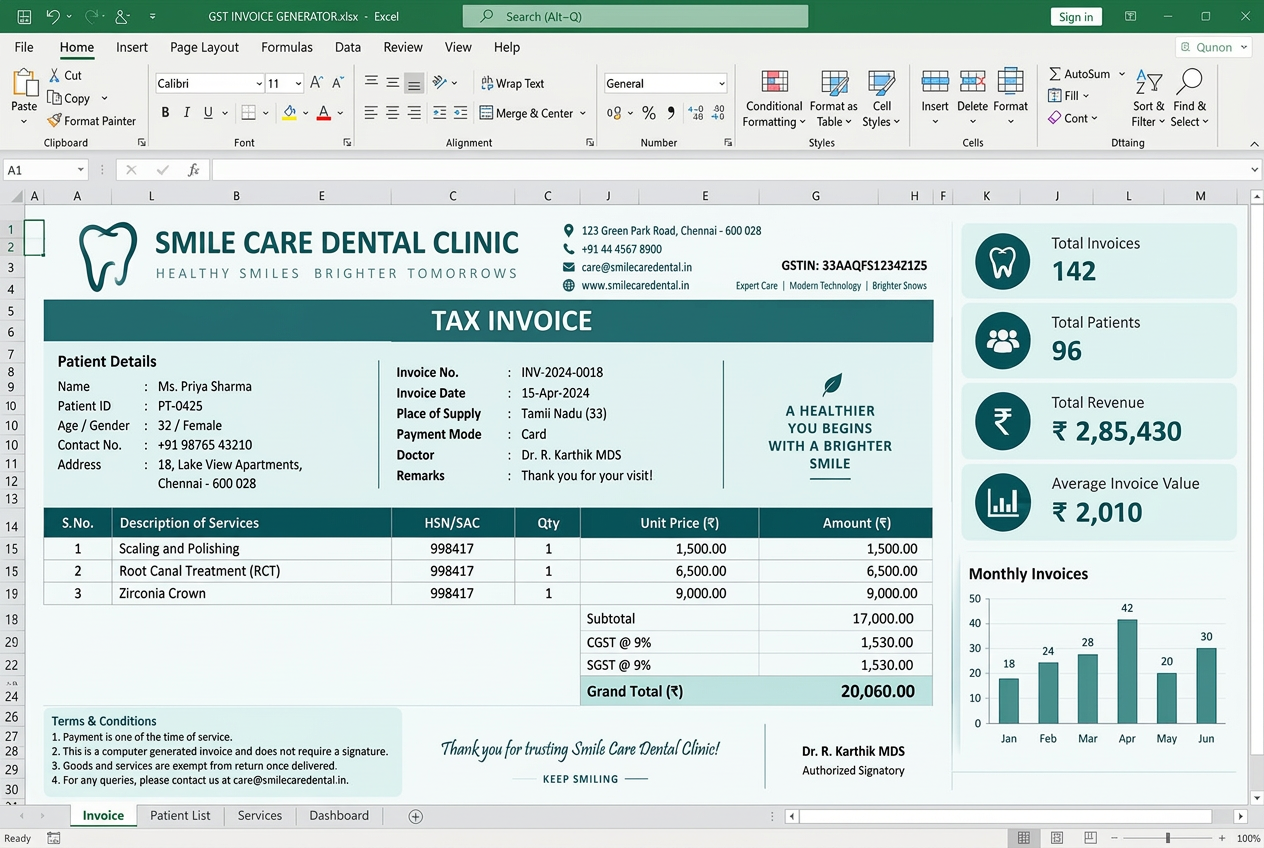Image resolution: width=1264 pixels, height=848 pixels.
Task: Switch to the Insert ribbon tab
Action: [132, 47]
